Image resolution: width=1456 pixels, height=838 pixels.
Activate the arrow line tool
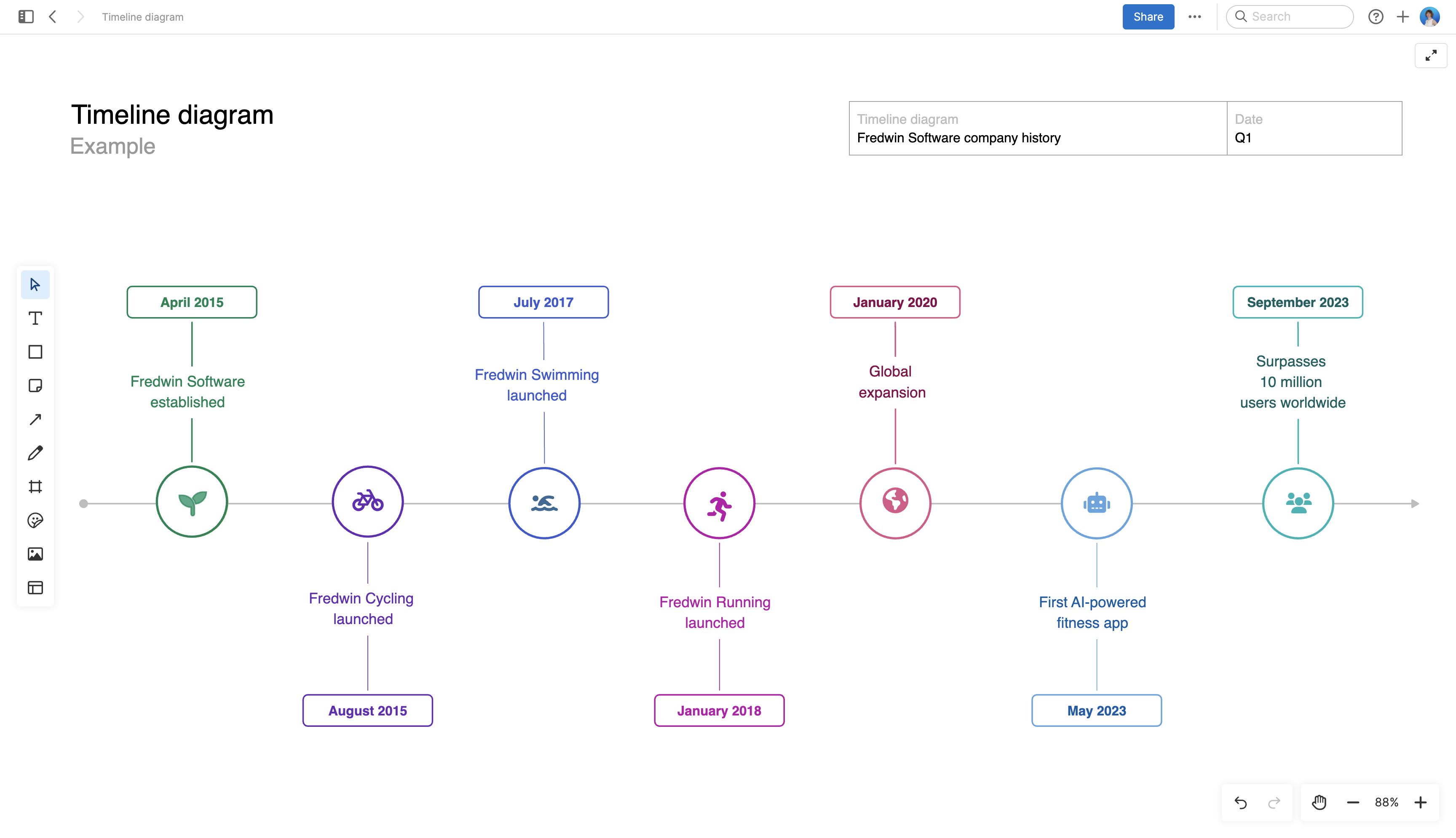pos(35,419)
